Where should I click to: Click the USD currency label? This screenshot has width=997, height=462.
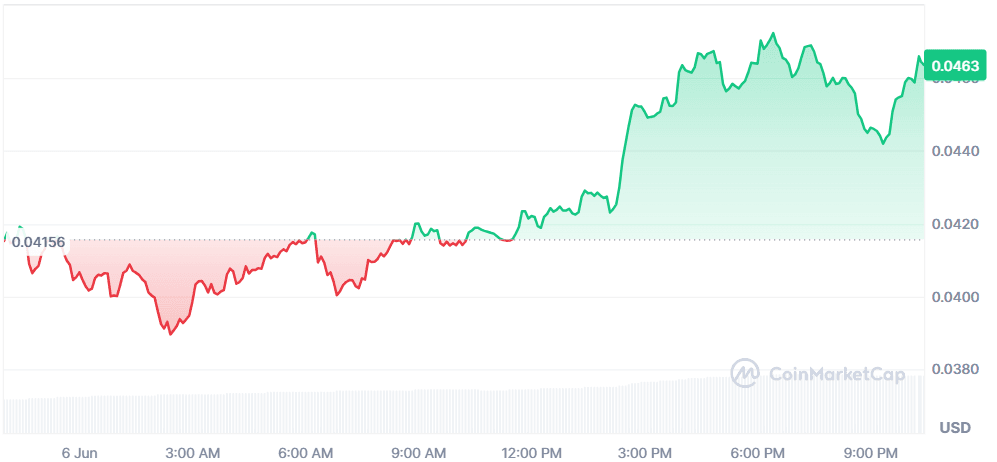click(954, 428)
